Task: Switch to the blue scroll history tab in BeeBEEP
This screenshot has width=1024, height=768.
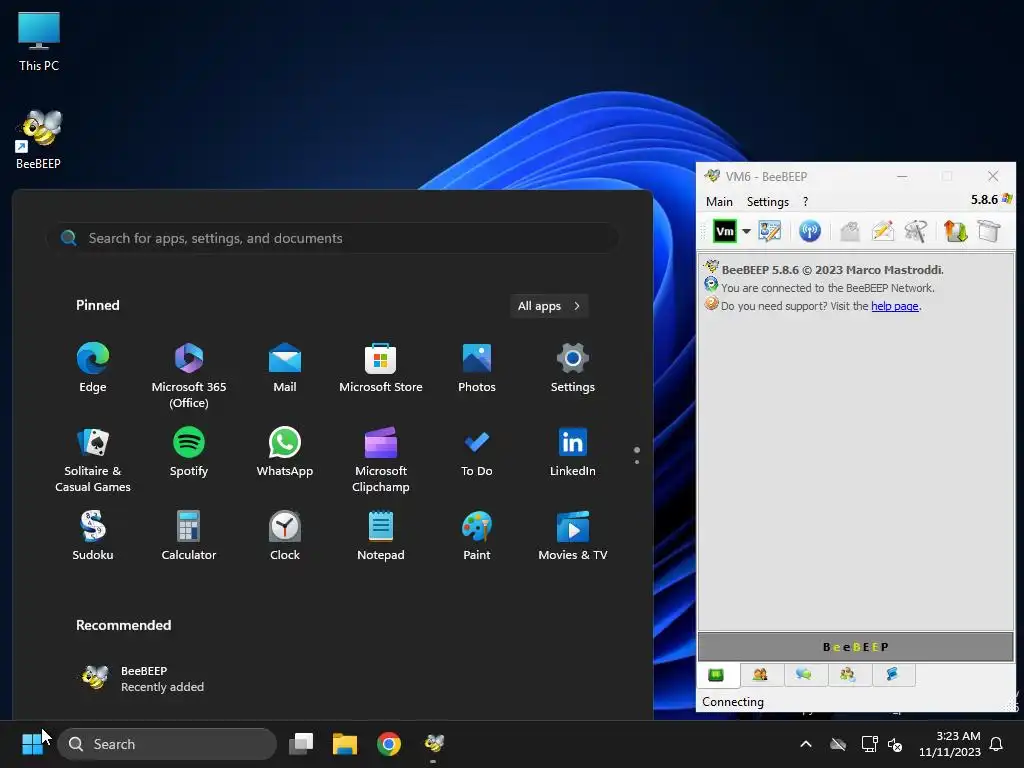Action: 892,675
